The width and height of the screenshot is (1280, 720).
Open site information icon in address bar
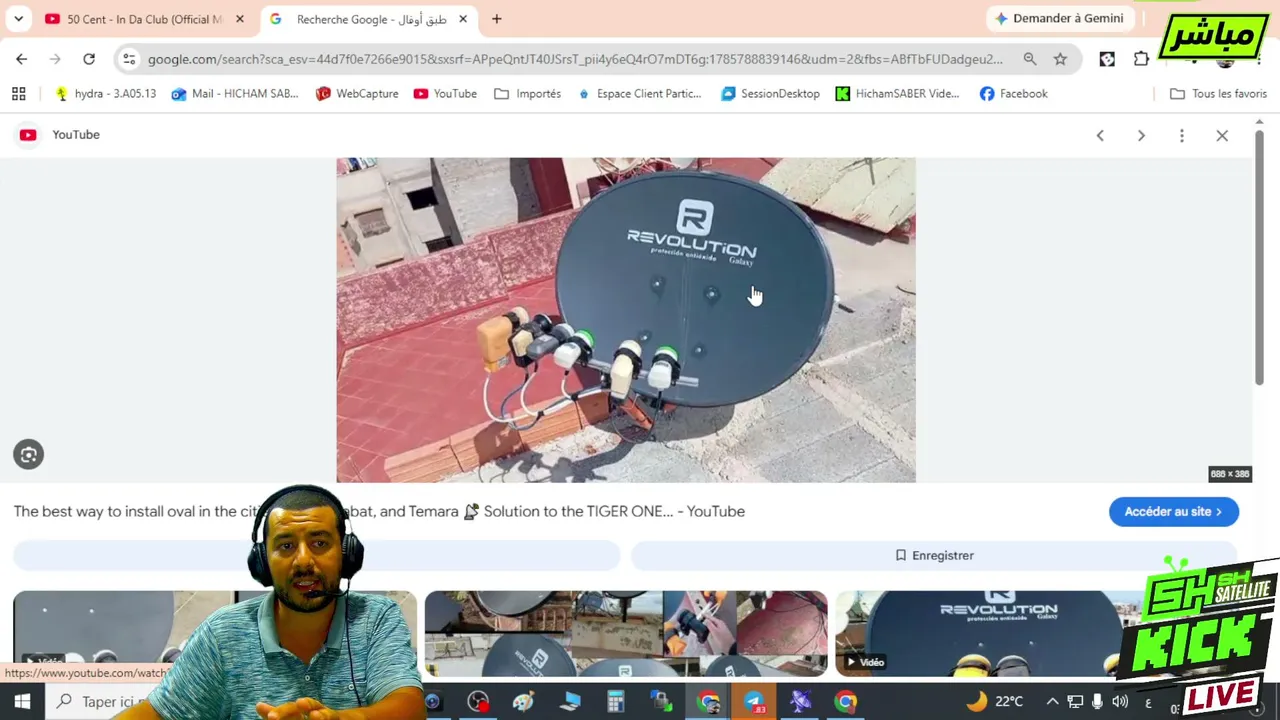click(x=128, y=59)
